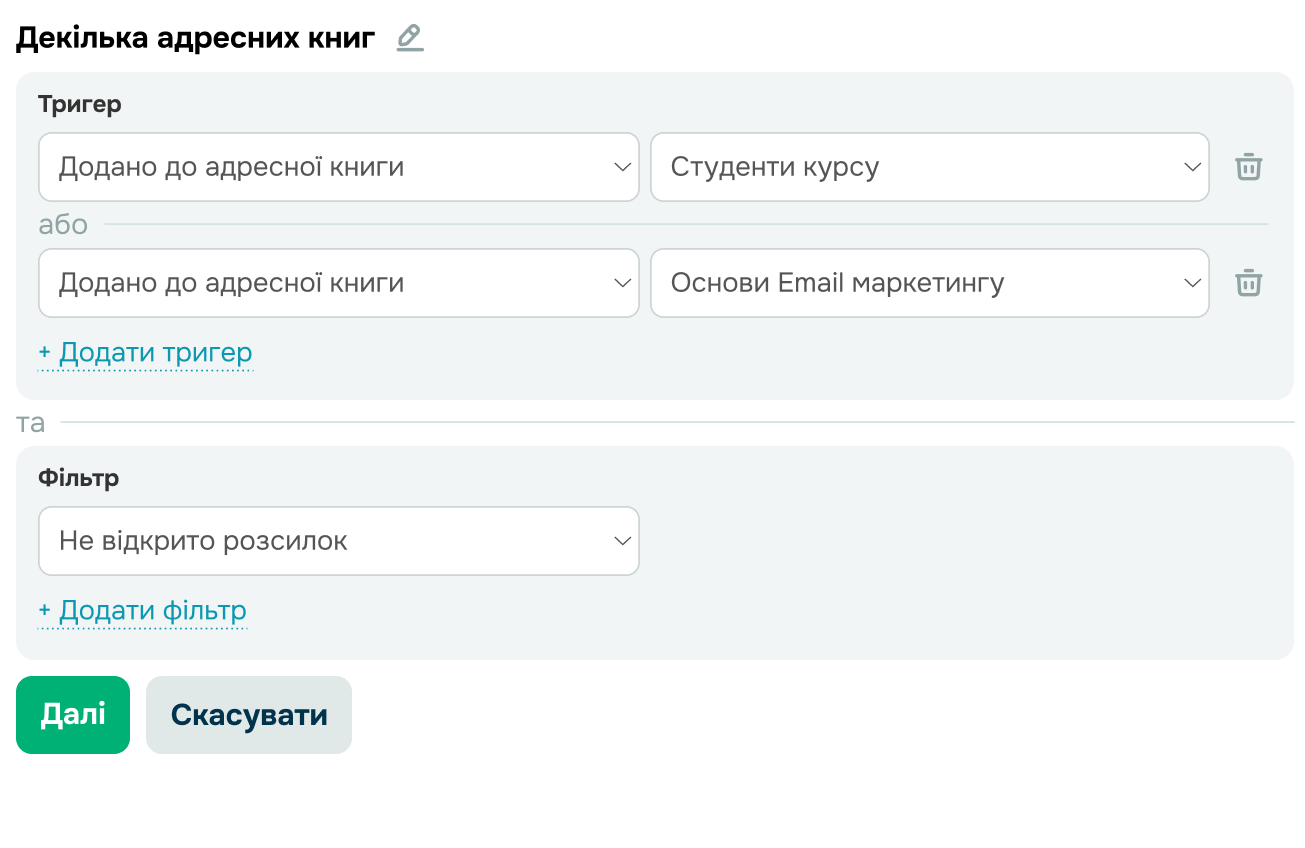Click the або separator label between triggers

pos(63,225)
